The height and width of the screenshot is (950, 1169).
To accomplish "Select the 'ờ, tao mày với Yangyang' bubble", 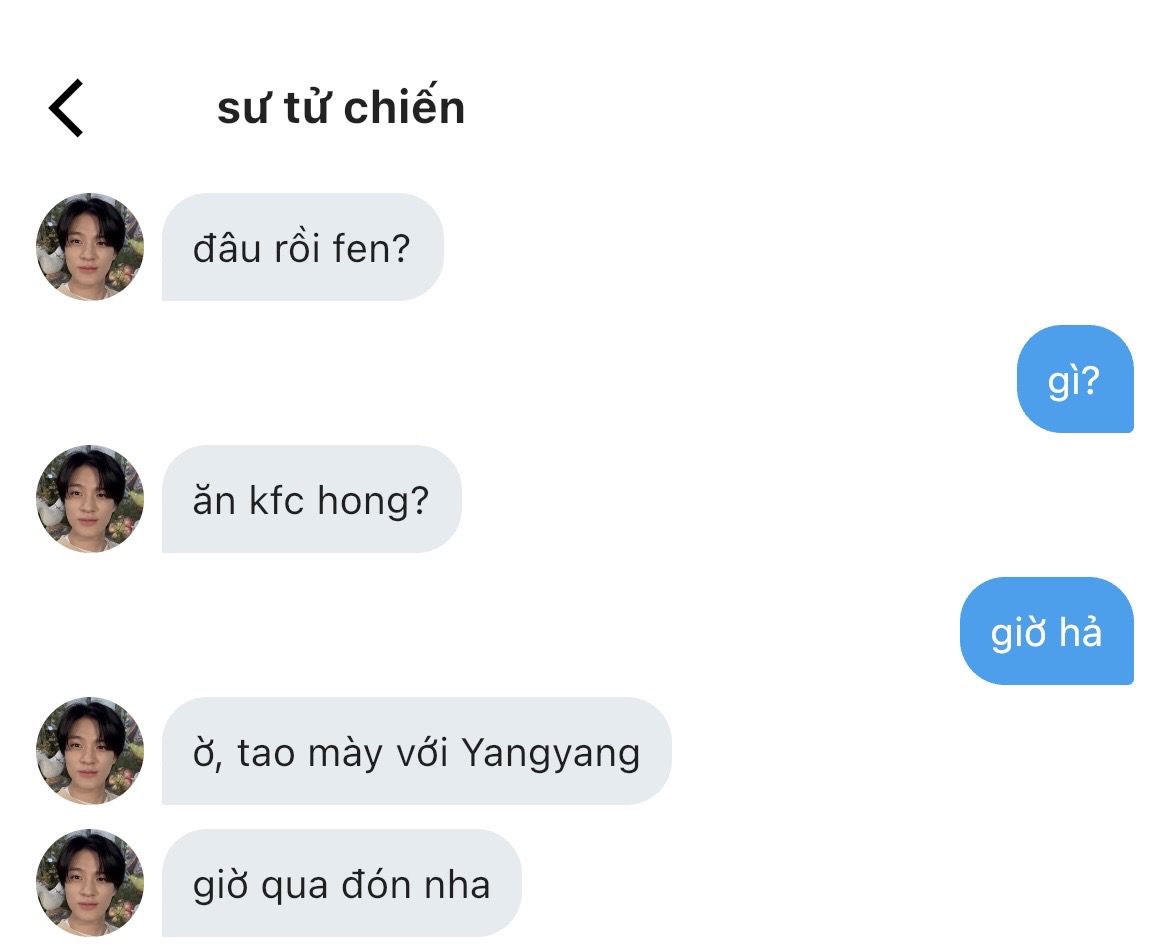I will (x=417, y=751).
